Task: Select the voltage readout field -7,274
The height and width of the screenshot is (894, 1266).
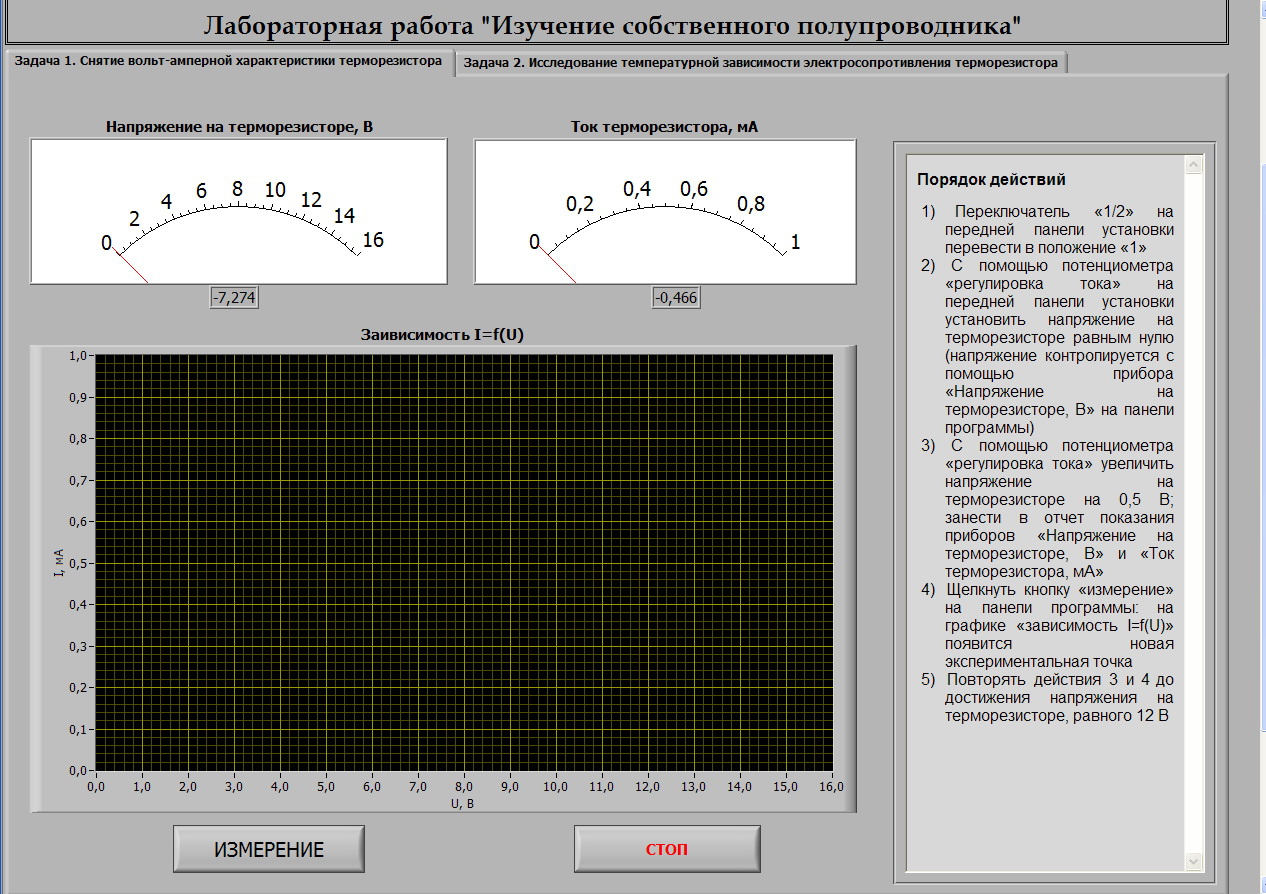Action: point(234,298)
